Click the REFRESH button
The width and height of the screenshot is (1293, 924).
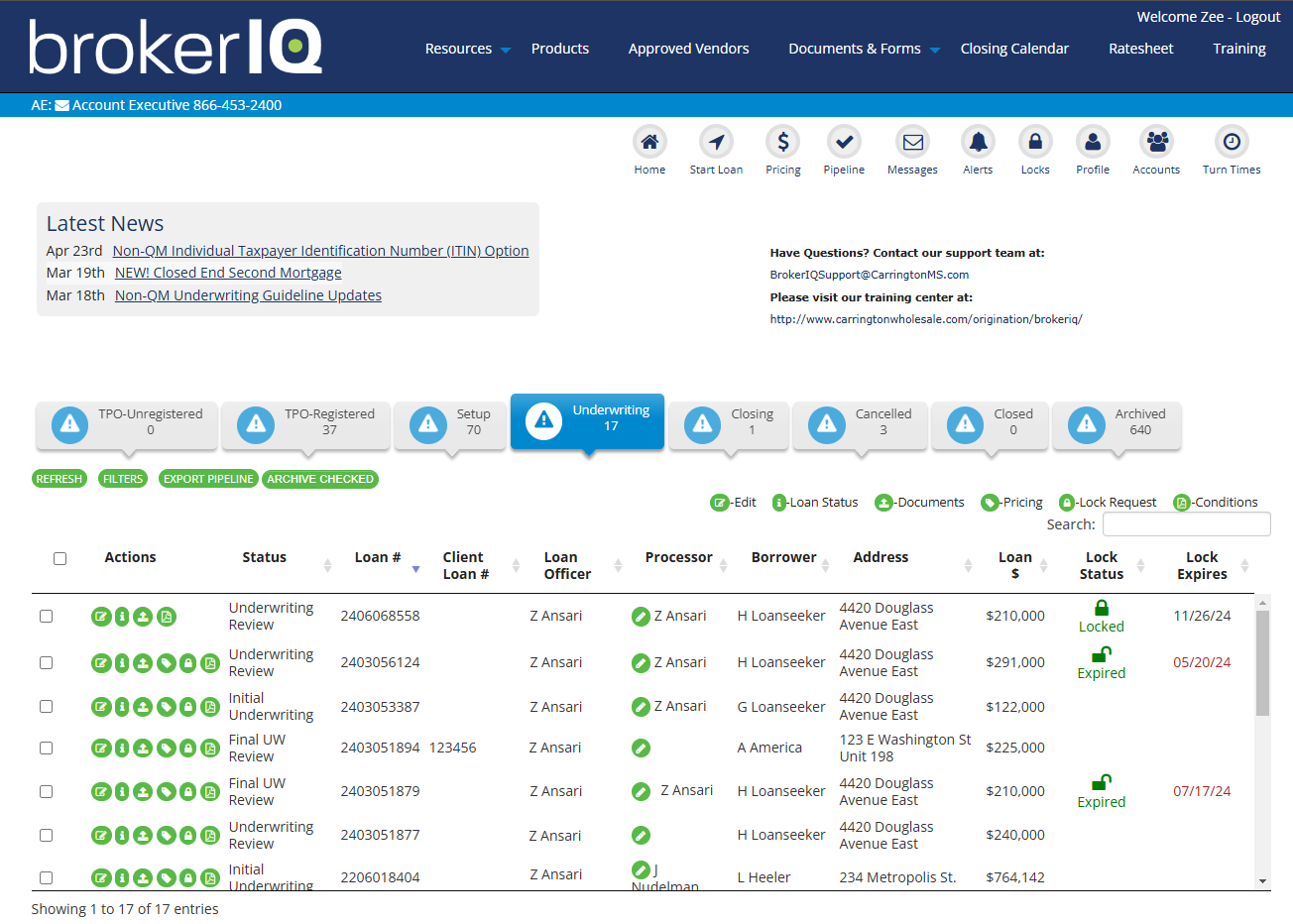pos(59,479)
